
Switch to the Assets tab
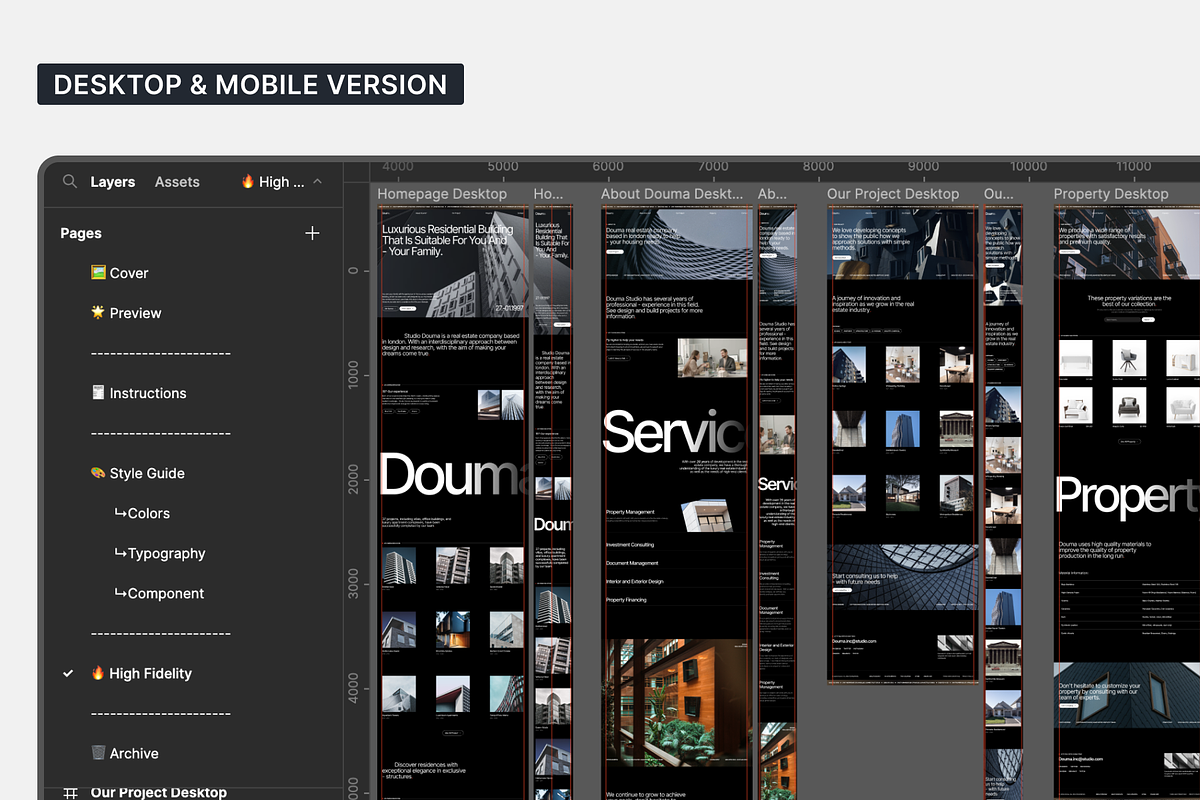(x=177, y=182)
